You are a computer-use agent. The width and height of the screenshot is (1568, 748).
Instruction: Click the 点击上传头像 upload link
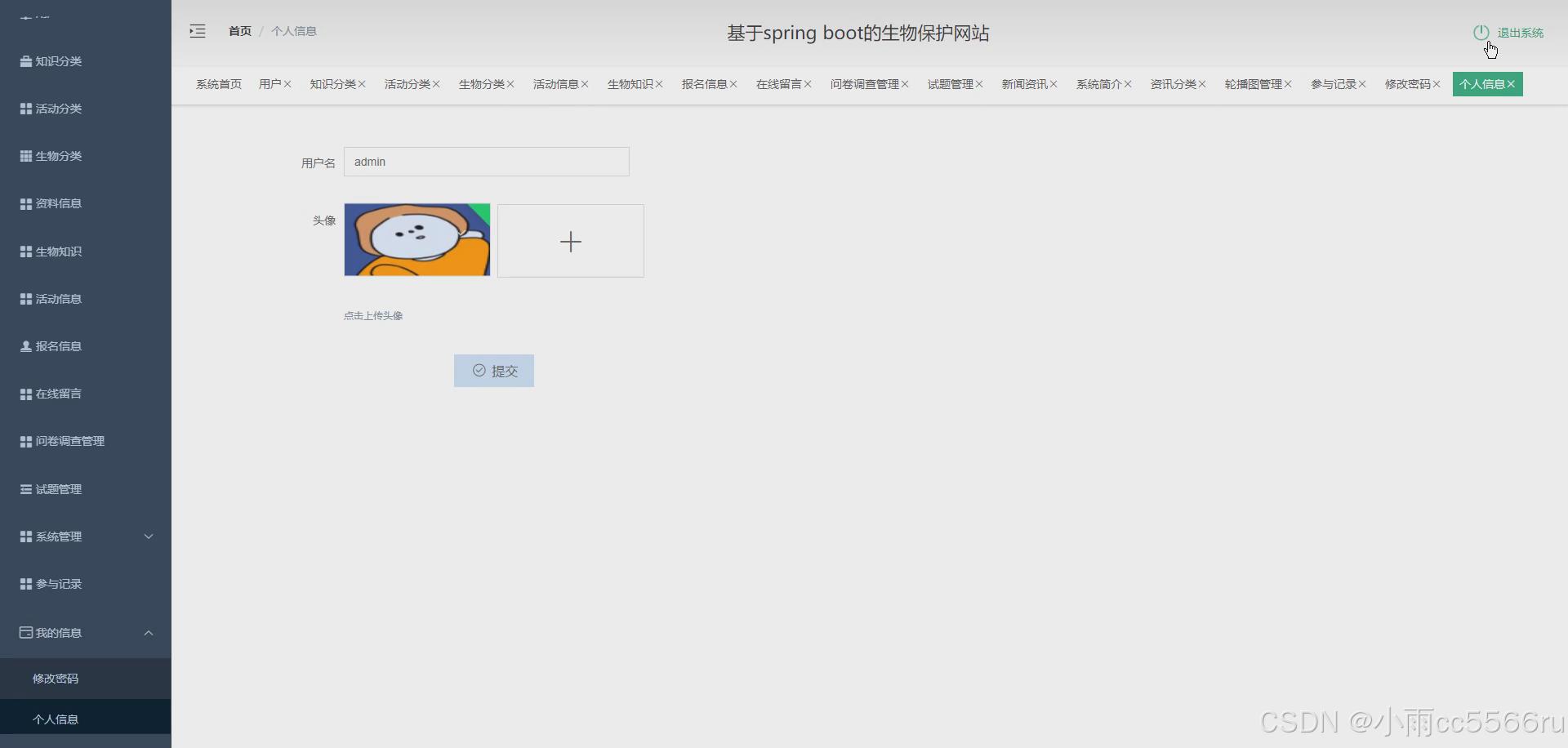click(373, 315)
